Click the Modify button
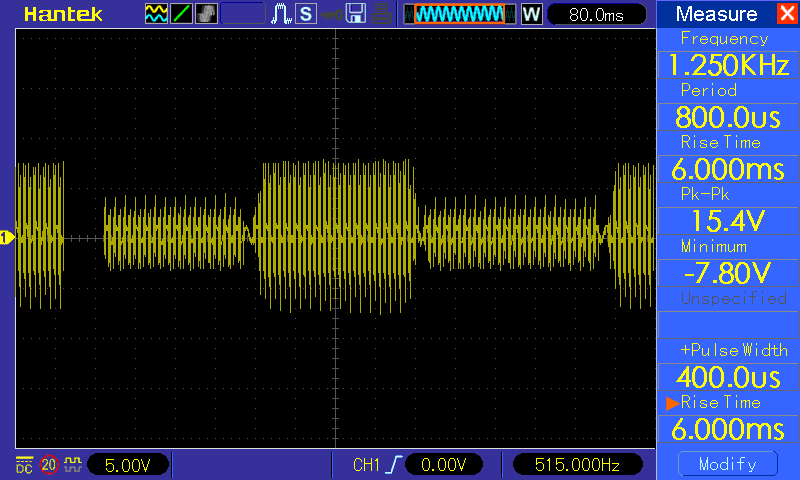Viewport: 800px width, 480px height. [x=728, y=464]
